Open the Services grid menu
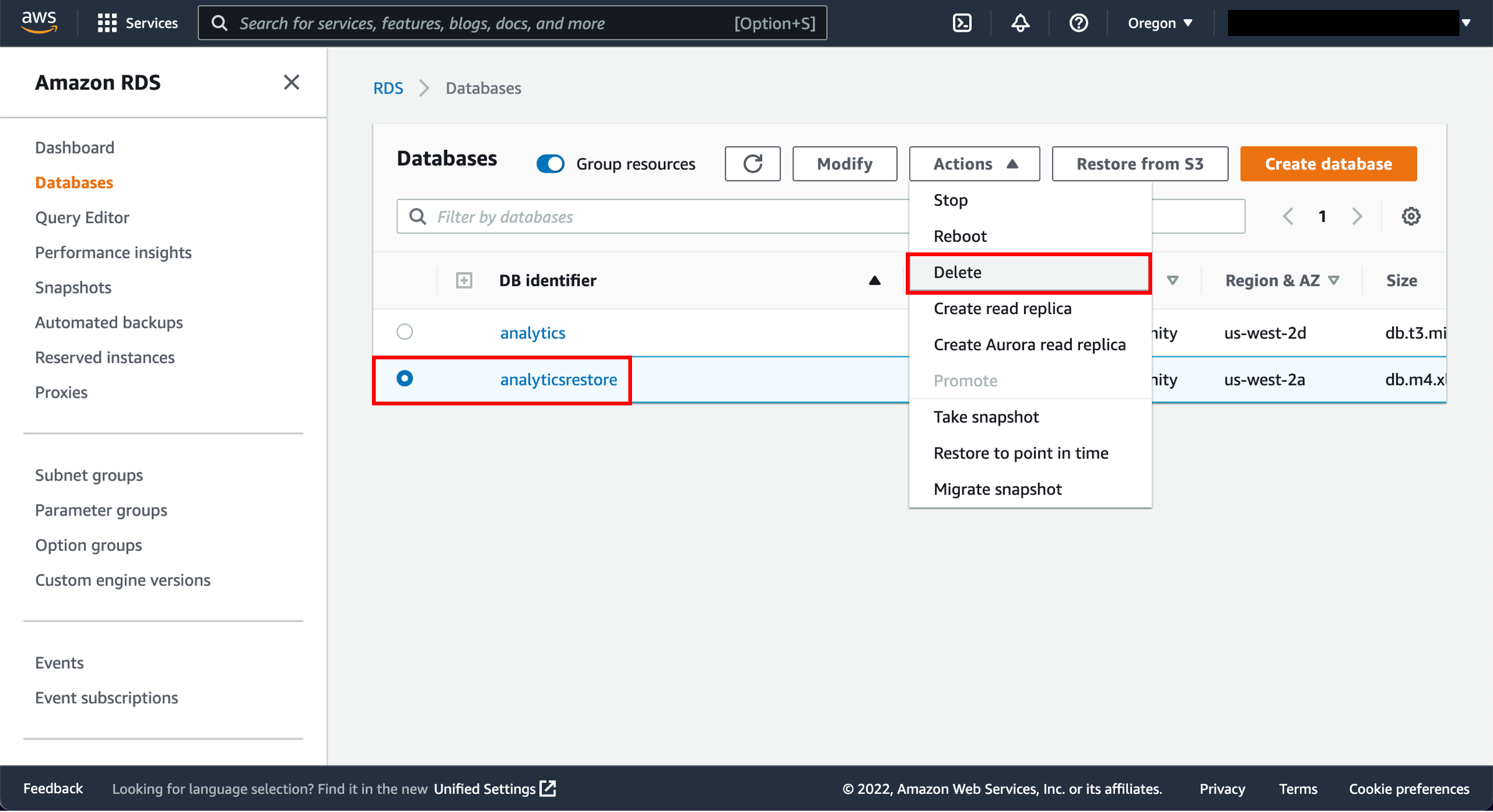 (x=137, y=23)
